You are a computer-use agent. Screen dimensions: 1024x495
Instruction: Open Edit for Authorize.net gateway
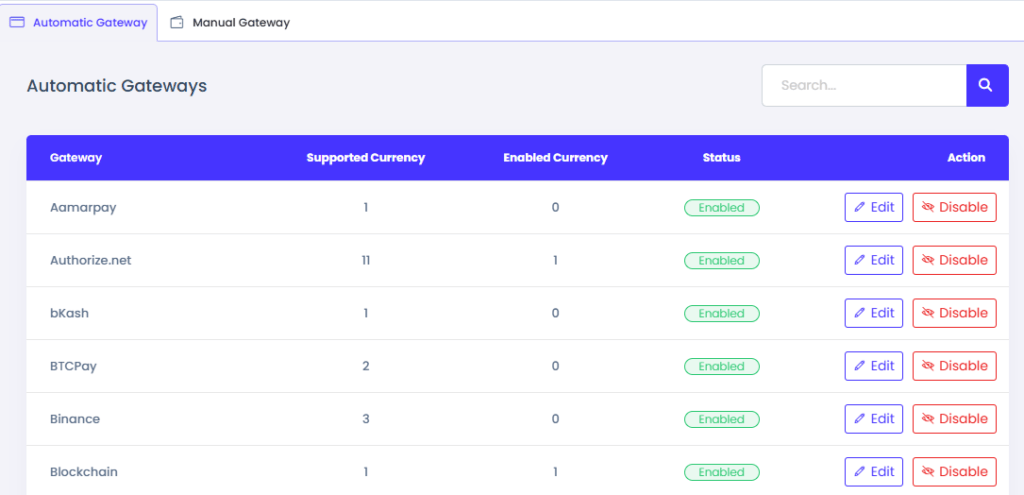pyautogui.click(x=873, y=260)
